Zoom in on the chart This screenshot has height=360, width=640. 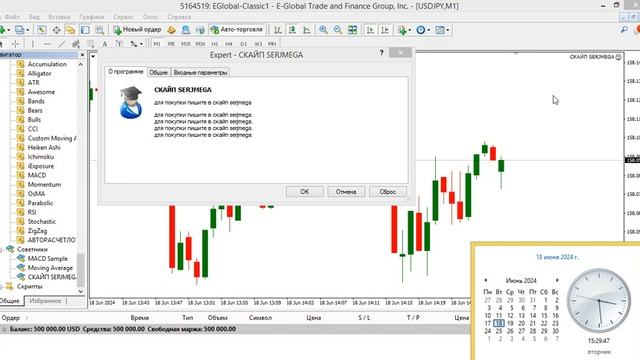click(323, 30)
